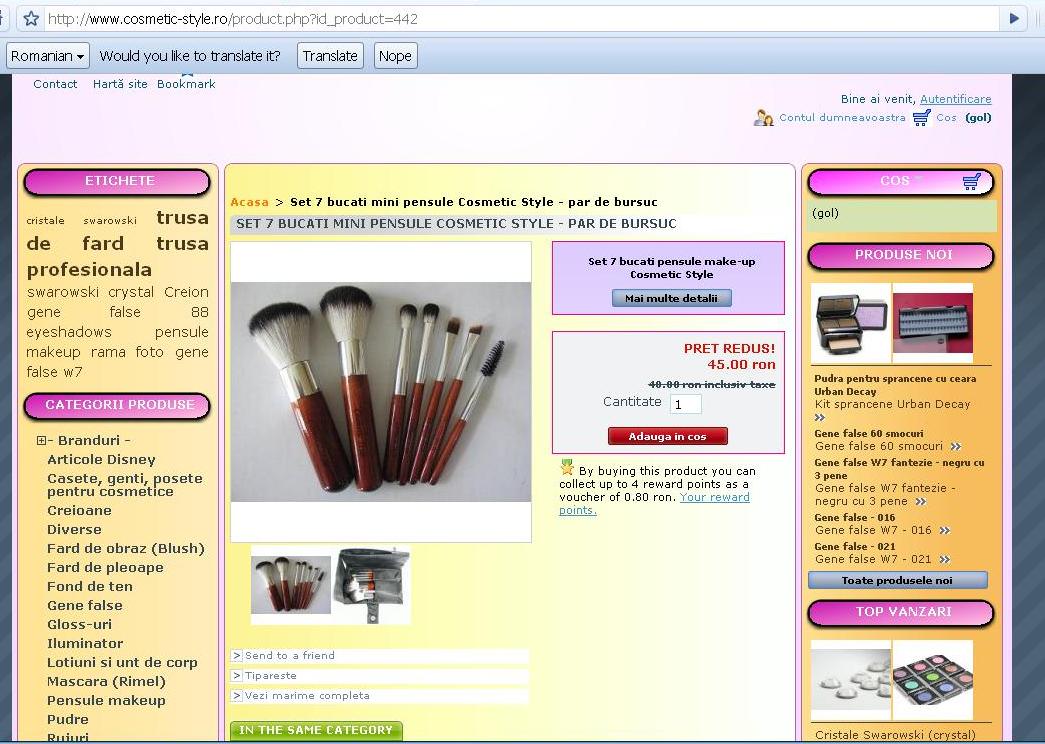Click arrow icon after Kit sprancene Urban Decay

coord(820,418)
